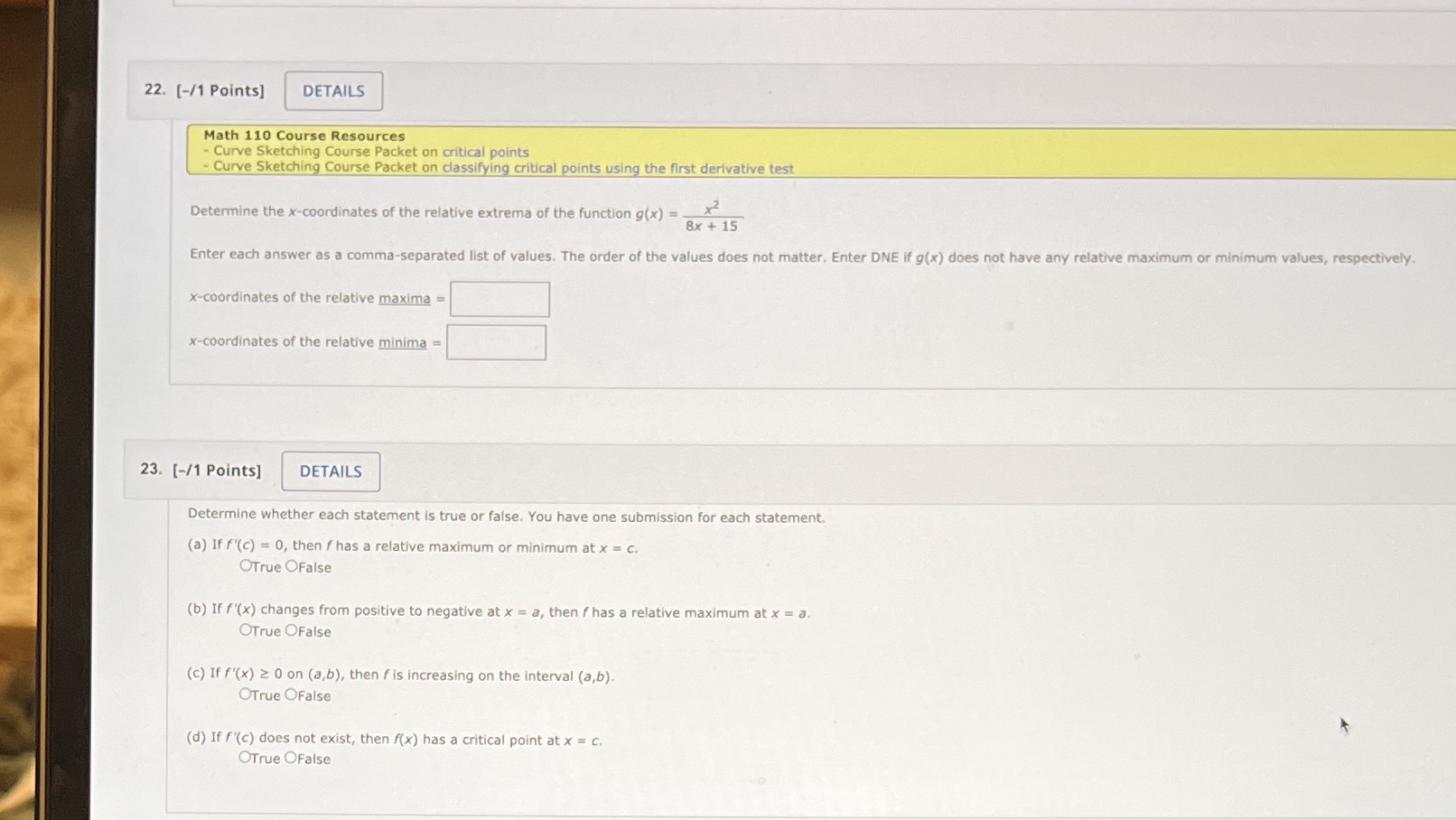Select True for statement (d)
This screenshot has width=1456, height=820.
245,758
